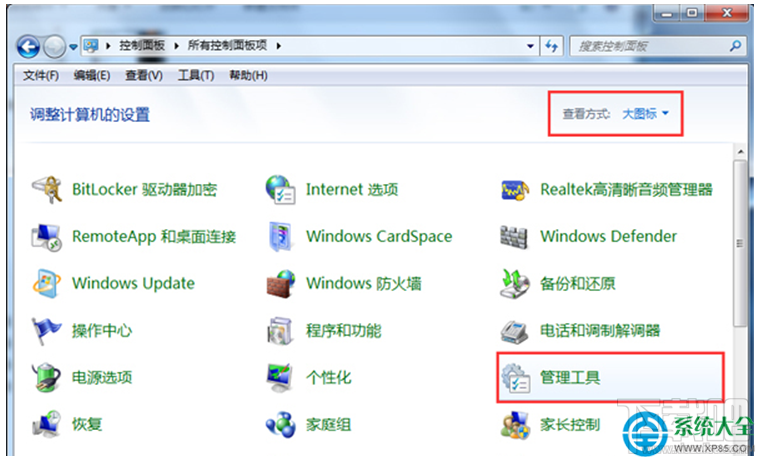Screen dimensions: 757x459
Task: Open the Internet 选项 link
Action: tap(352, 190)
